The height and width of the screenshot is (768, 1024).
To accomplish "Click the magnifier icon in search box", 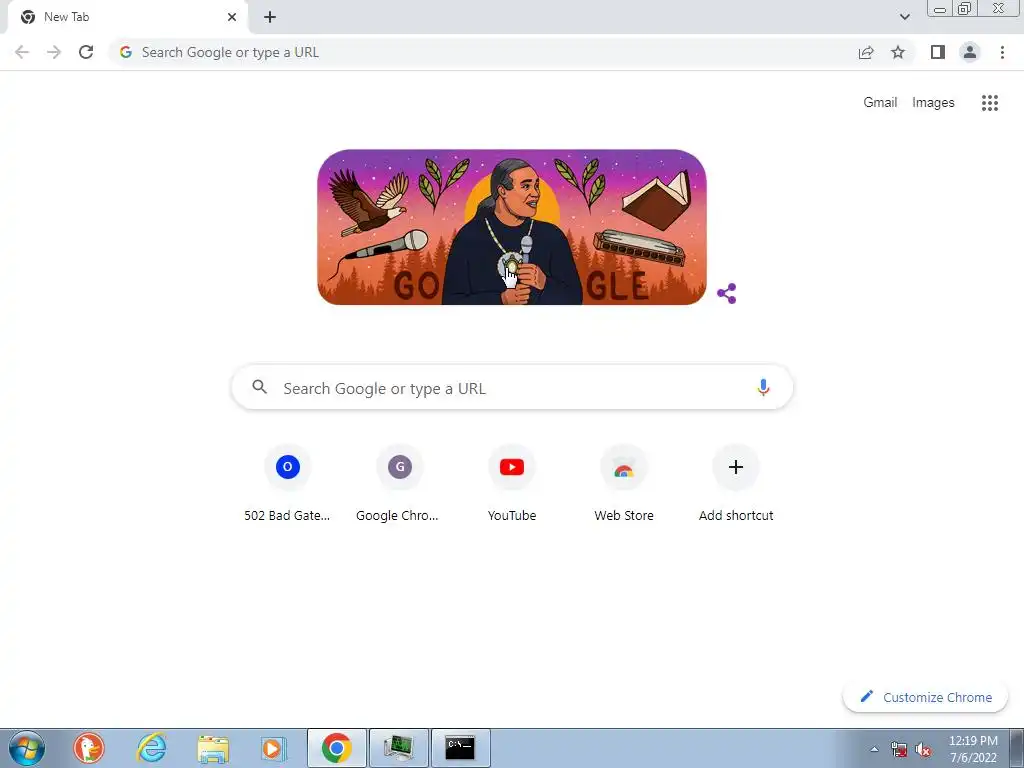I will [x=260, y=387].
